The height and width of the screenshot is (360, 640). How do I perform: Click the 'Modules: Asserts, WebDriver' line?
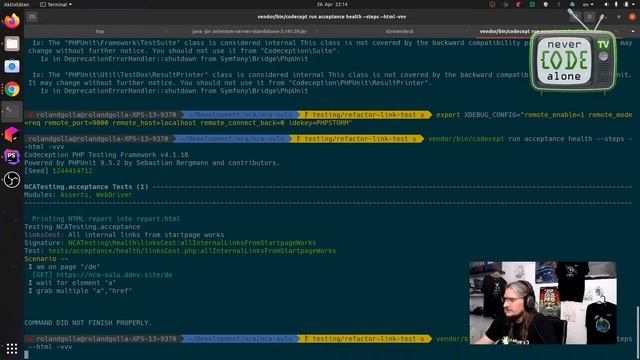(78, 195)
